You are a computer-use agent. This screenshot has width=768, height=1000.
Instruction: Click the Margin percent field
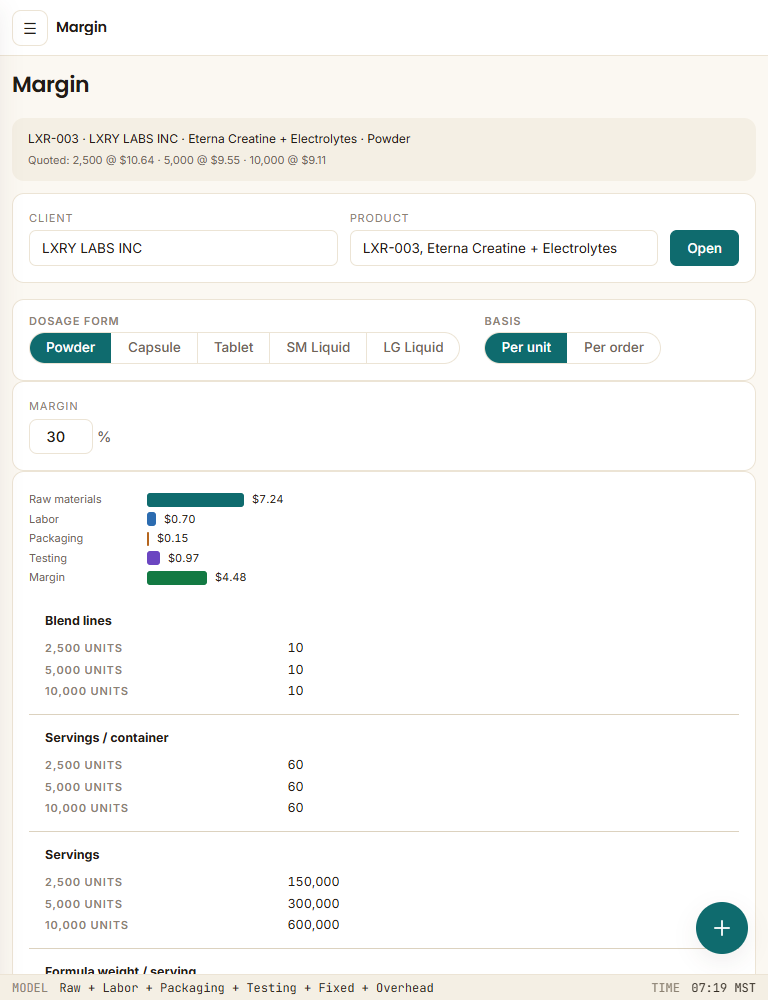61,437
